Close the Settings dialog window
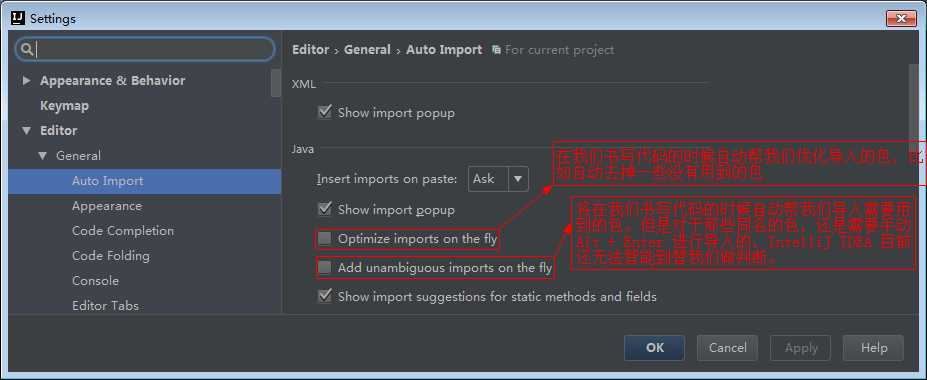Viewport: 927px width, 380px height. [901, 18]
